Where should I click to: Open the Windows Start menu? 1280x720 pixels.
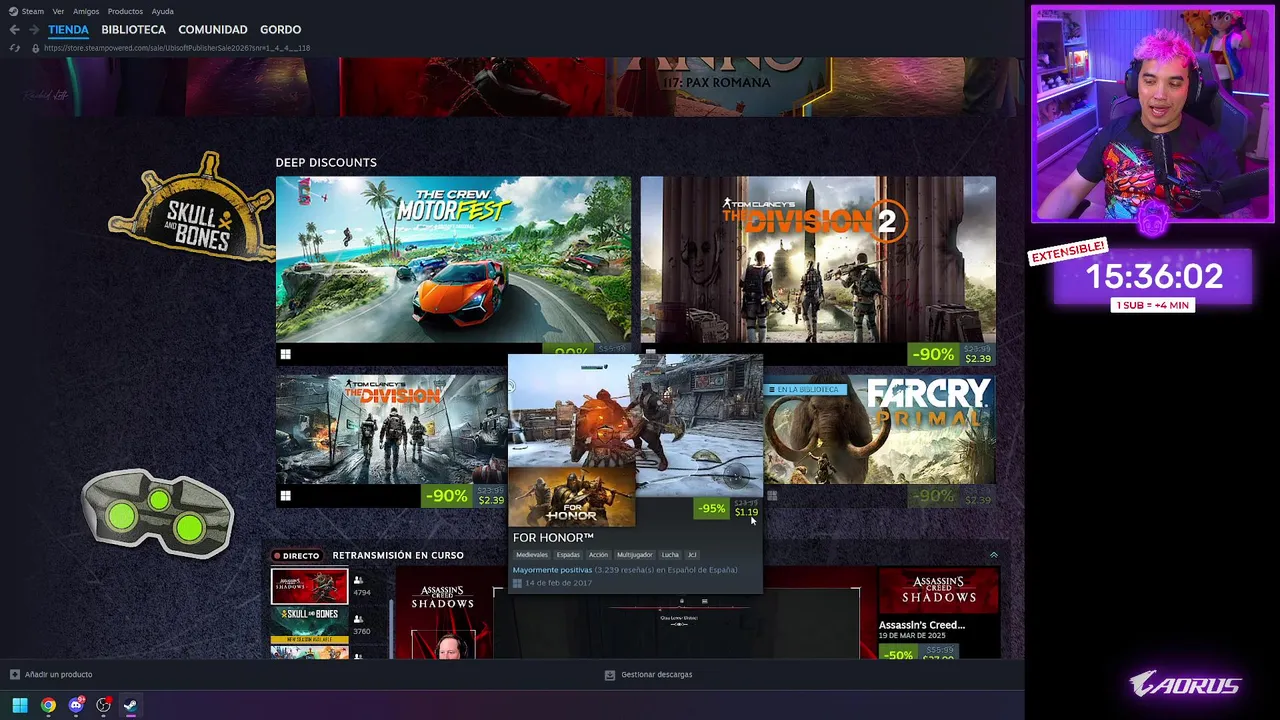(x=20, y=705)
